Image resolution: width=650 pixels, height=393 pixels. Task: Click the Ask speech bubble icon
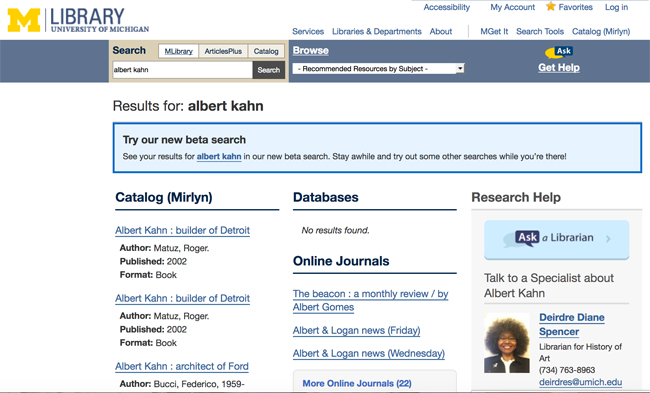pyautogui.click(x=558, y=52)
